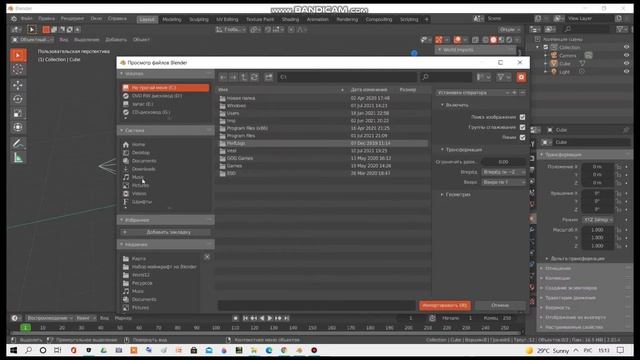Open Desktop in System list
The image size is (640, 360).
click(140, 153)
